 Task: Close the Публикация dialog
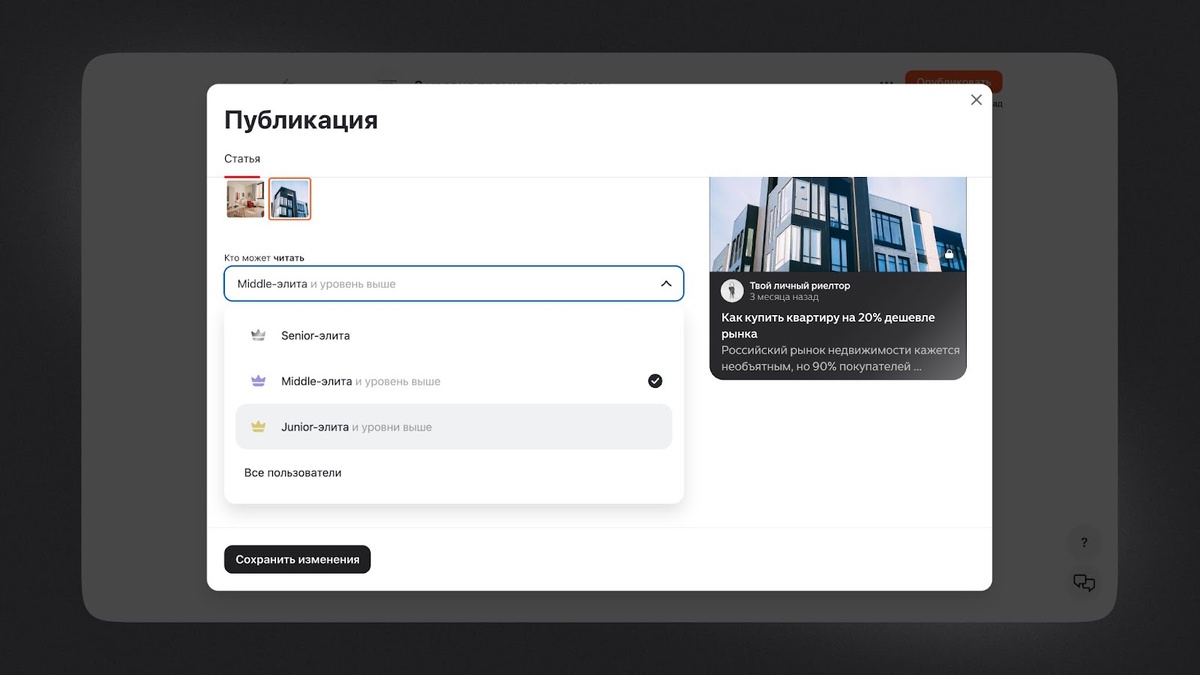976,100
